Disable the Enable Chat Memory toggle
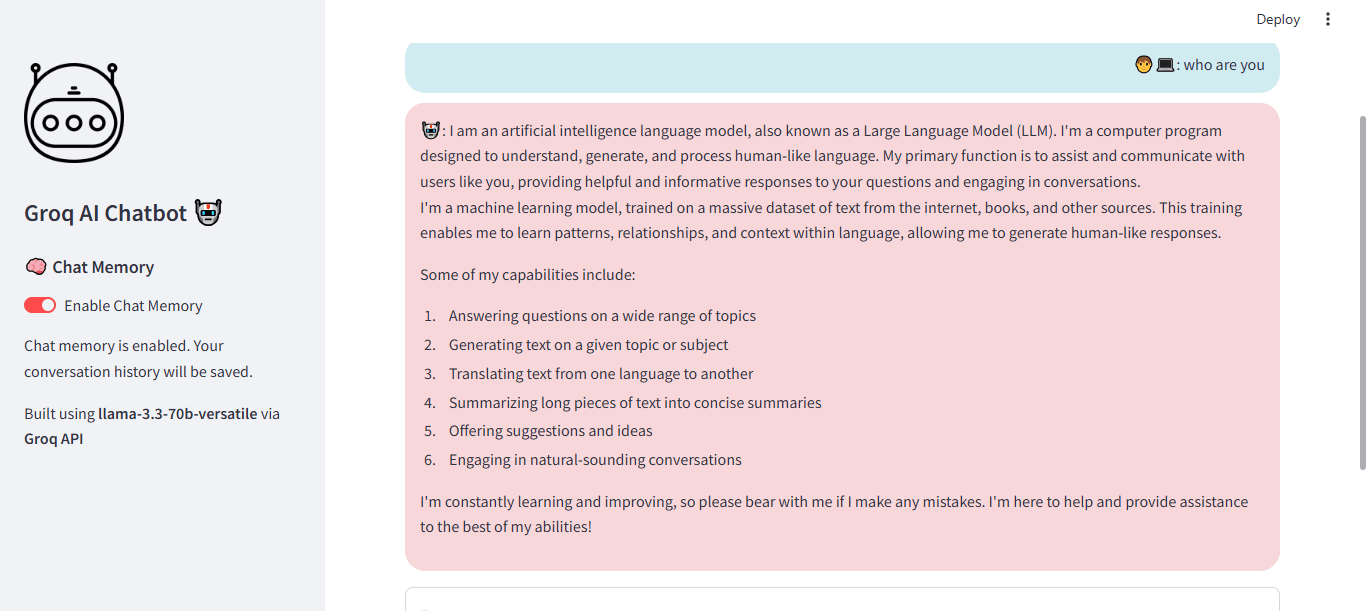The image size is (1366, 611). point(39,305)
